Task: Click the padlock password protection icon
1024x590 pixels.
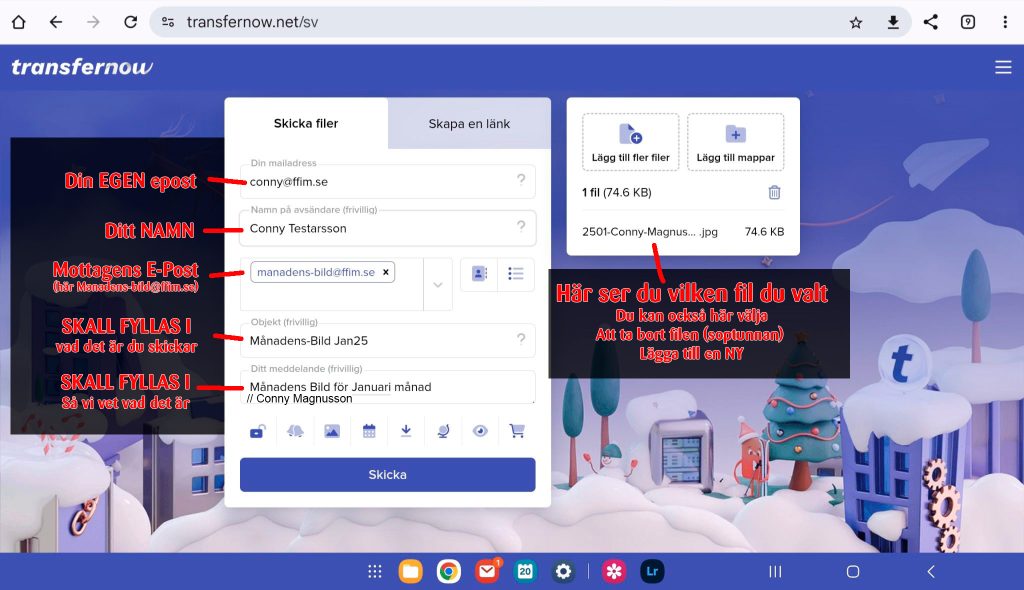Action: click(x=257, y=432)
